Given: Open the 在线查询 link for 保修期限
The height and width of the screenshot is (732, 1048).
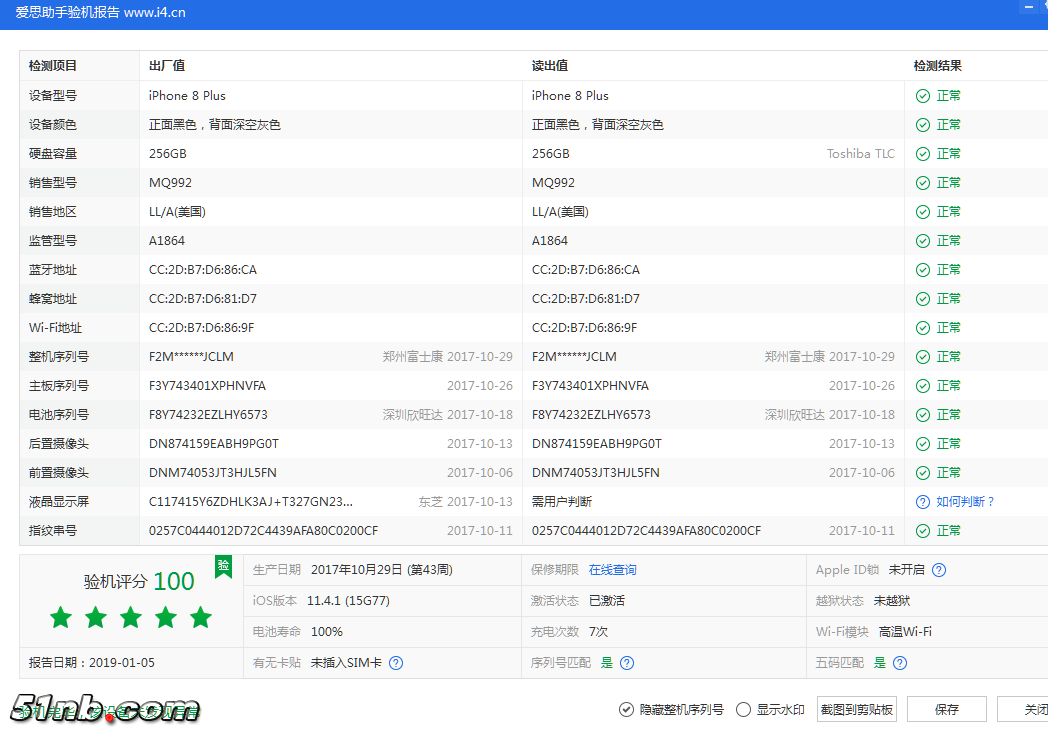Looking at the screenshot, I should [613, 569].
